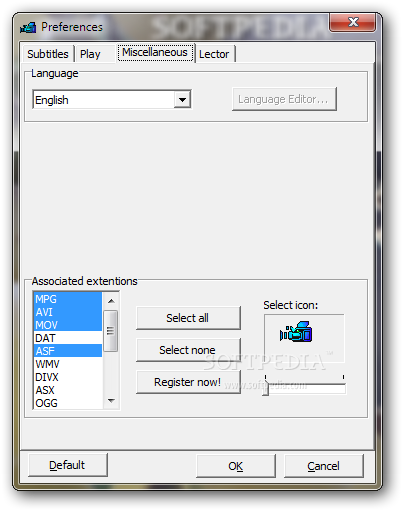This screenshot has height=511, width=403.
Task: Dismiss the dialog with the Cancel button
Action: point(324,466)
